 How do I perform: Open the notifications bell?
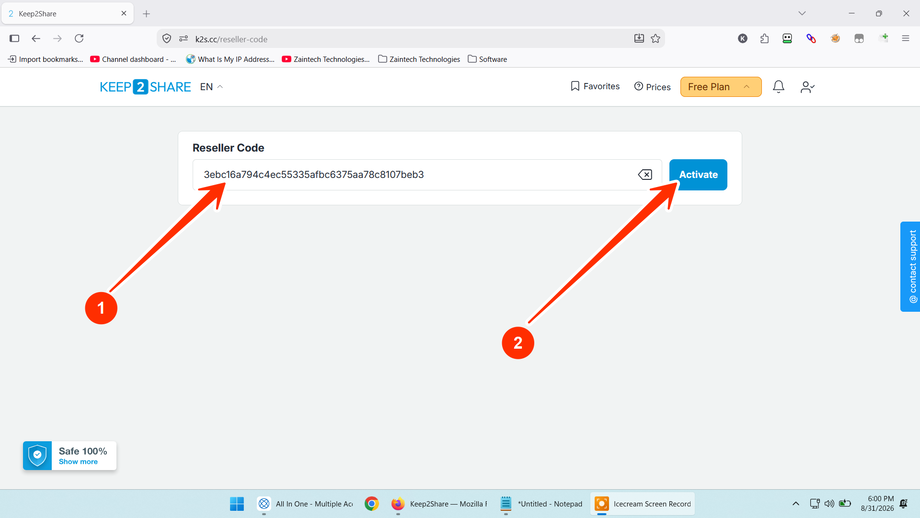coord(778,87)
